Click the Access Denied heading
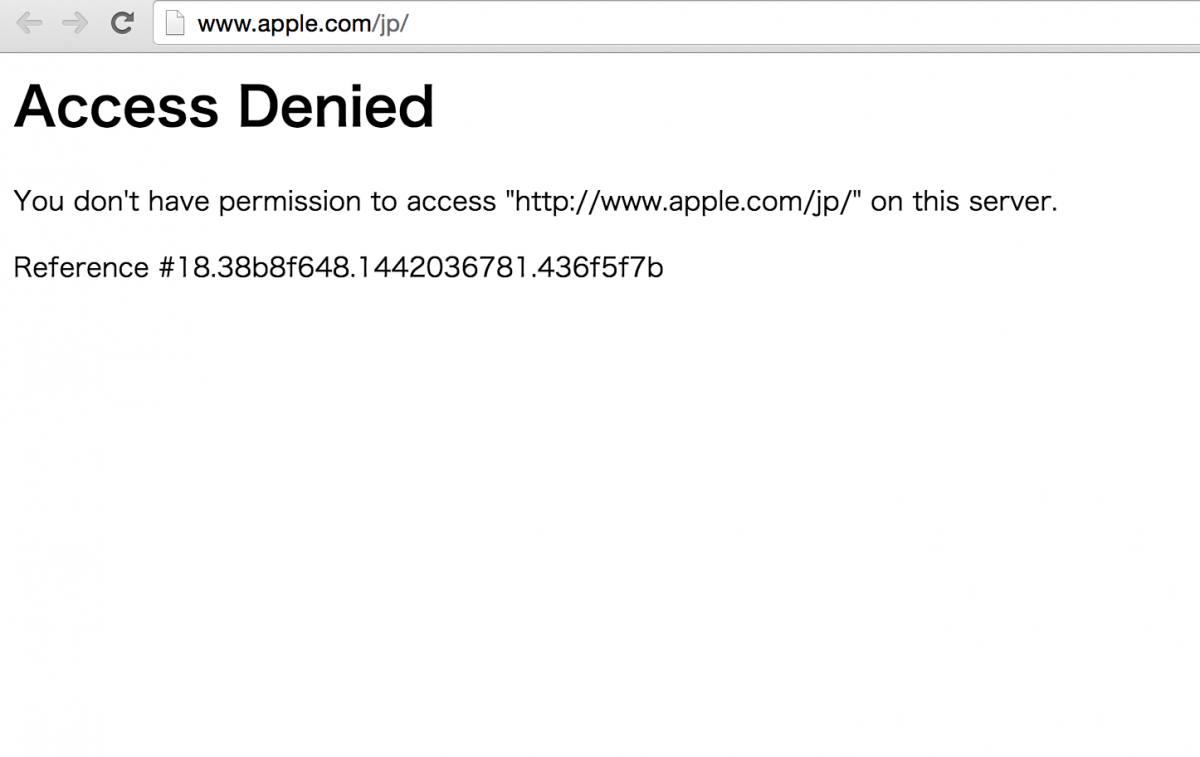 tap(222, 106)
